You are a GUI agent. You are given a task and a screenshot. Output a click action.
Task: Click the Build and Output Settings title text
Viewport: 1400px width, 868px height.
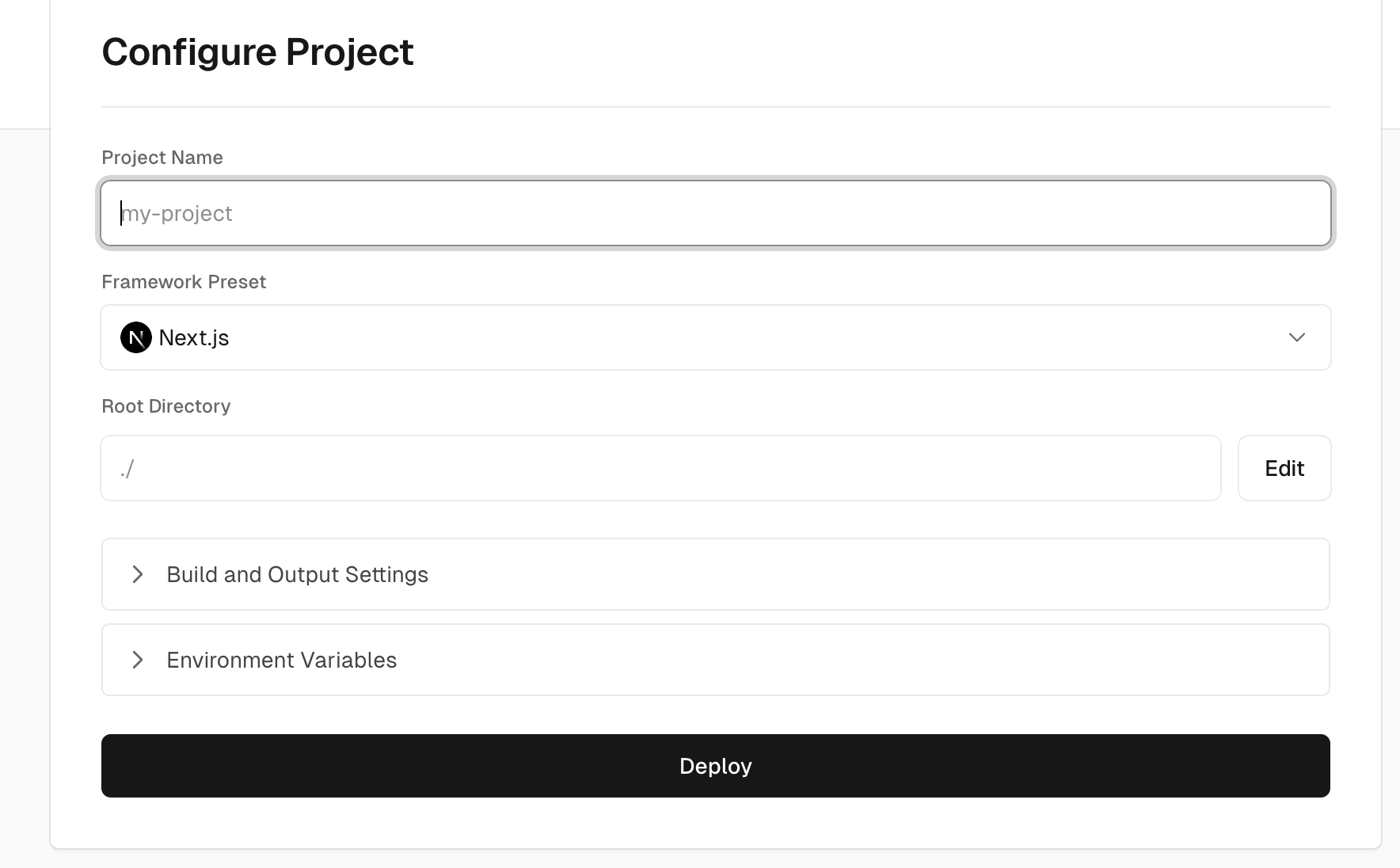coord(297,574)
